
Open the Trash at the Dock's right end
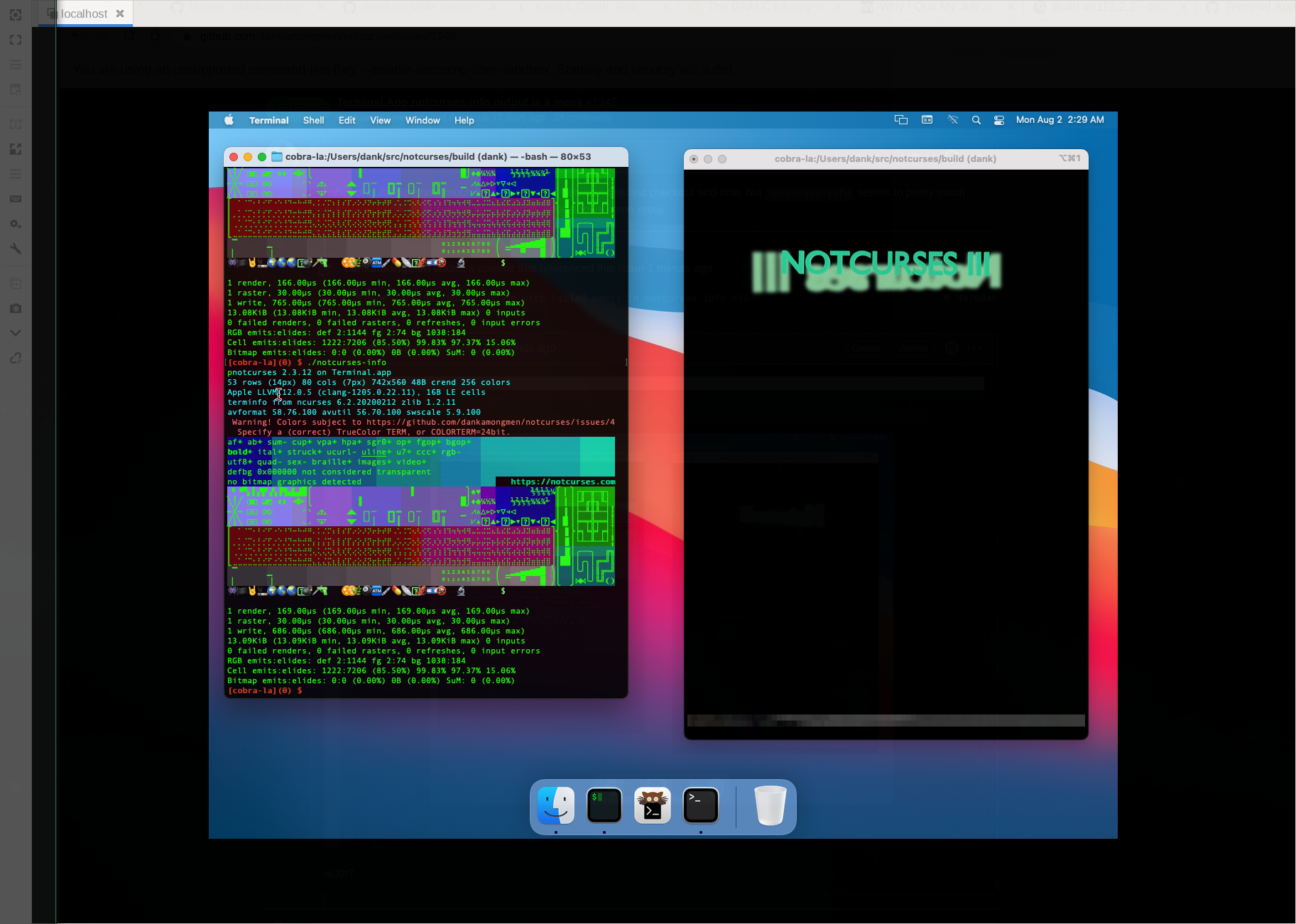click(770, 805)
